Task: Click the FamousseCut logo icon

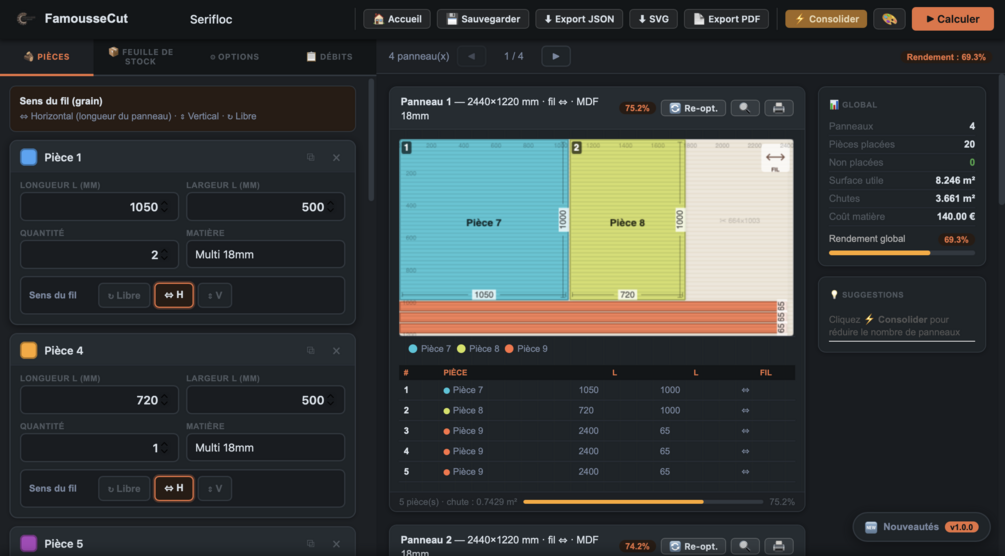Action: pos(26,19)
